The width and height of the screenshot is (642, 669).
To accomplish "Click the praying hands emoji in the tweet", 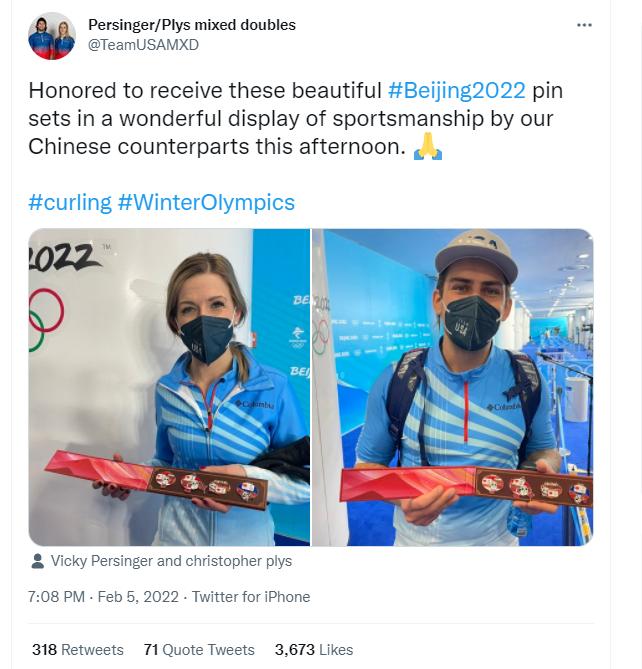I will [x=428, y=146].
